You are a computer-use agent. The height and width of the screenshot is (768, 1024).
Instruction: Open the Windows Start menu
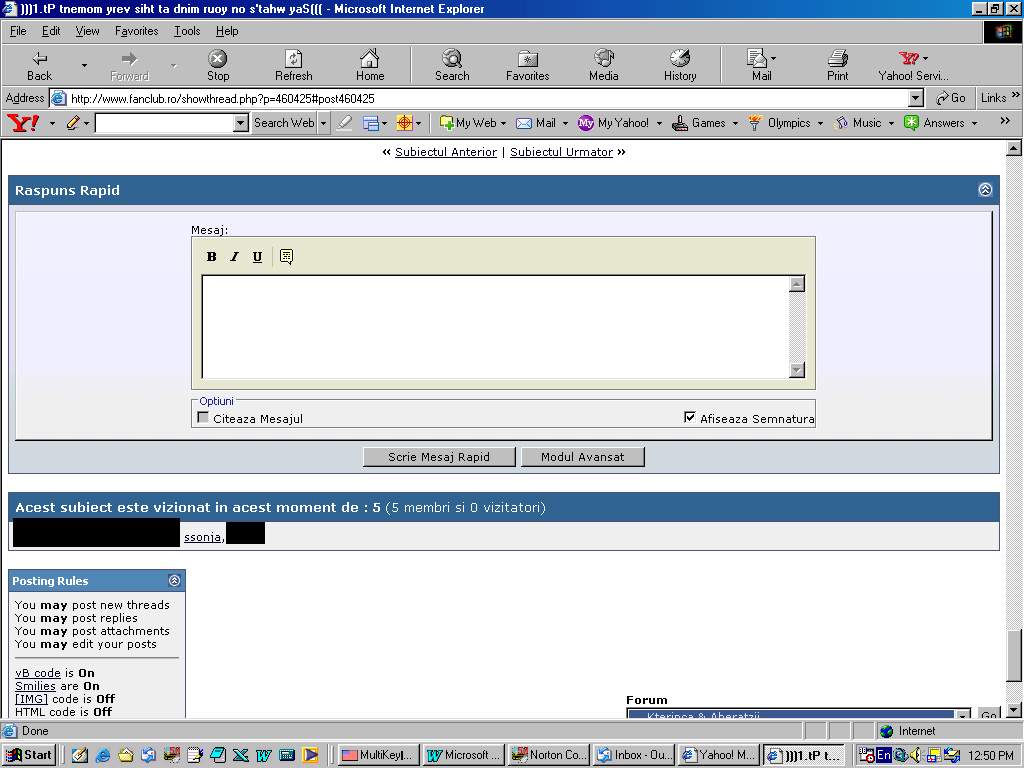(29, 755)
